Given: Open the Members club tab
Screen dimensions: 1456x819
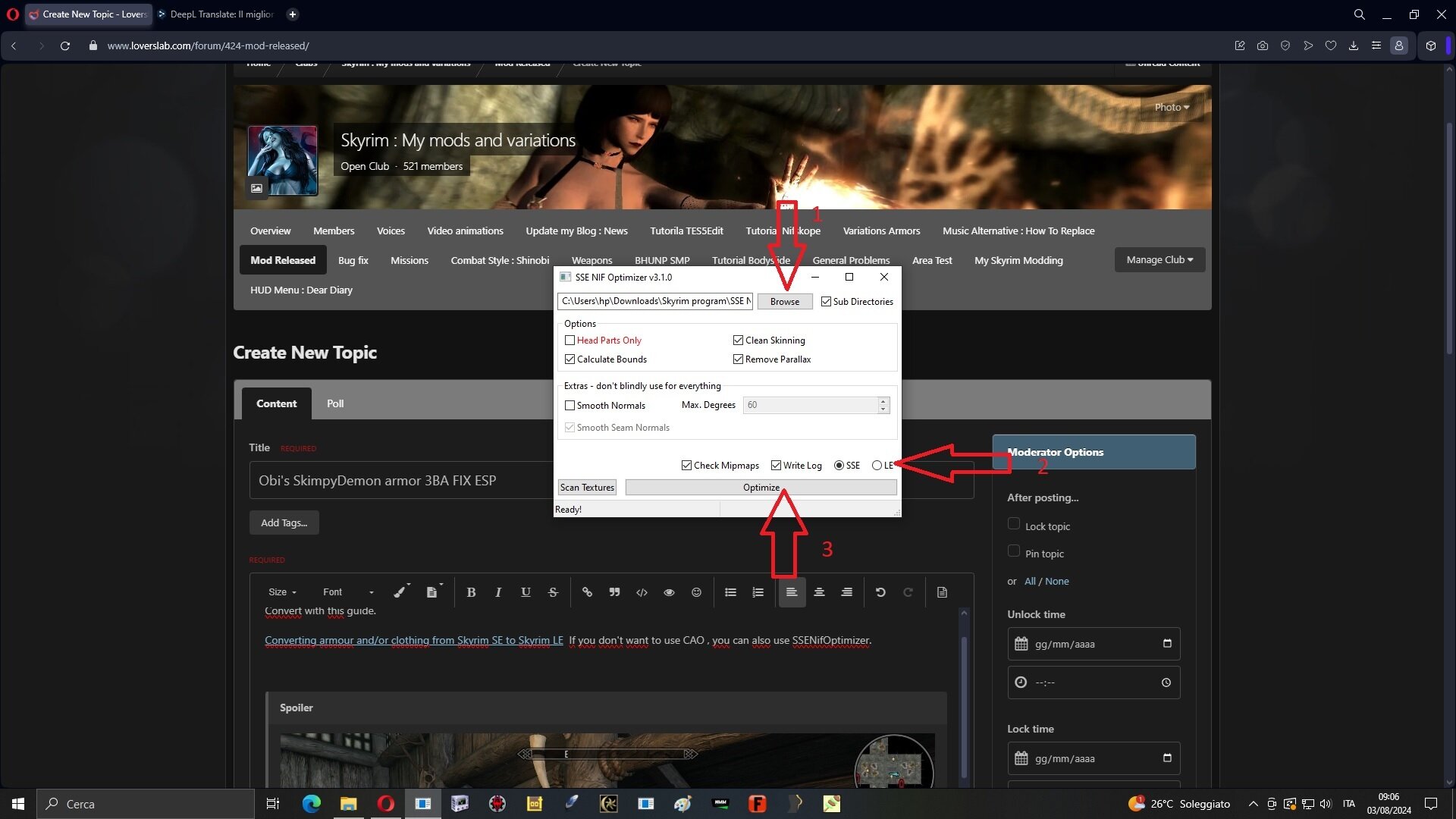Looking at the screenshot, I should tap(334, 231).
